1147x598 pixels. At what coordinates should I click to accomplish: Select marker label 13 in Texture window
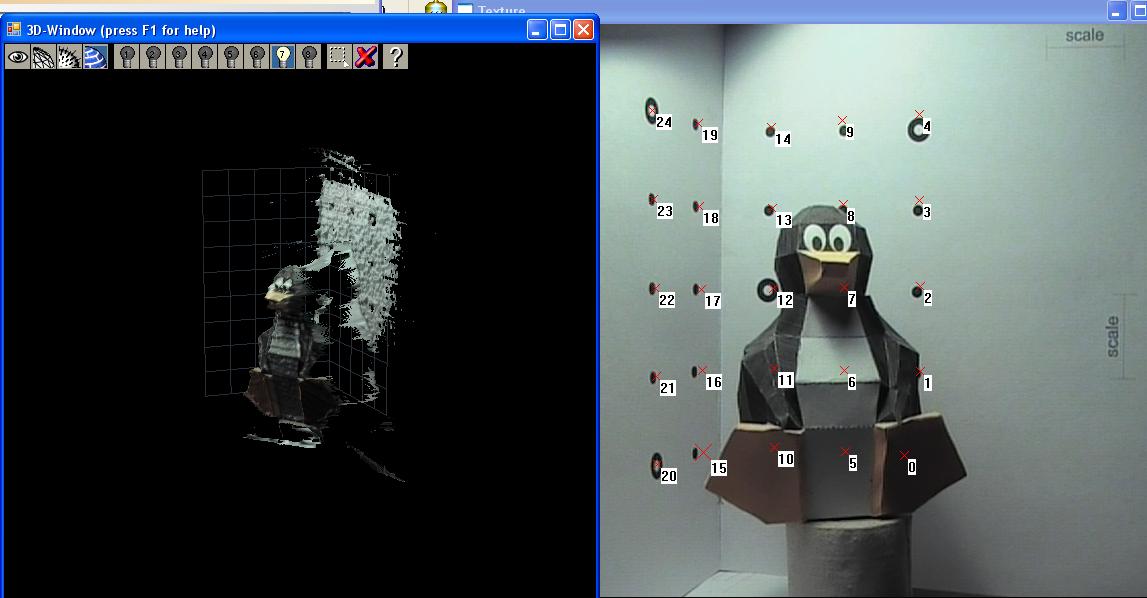coord(783,220)
